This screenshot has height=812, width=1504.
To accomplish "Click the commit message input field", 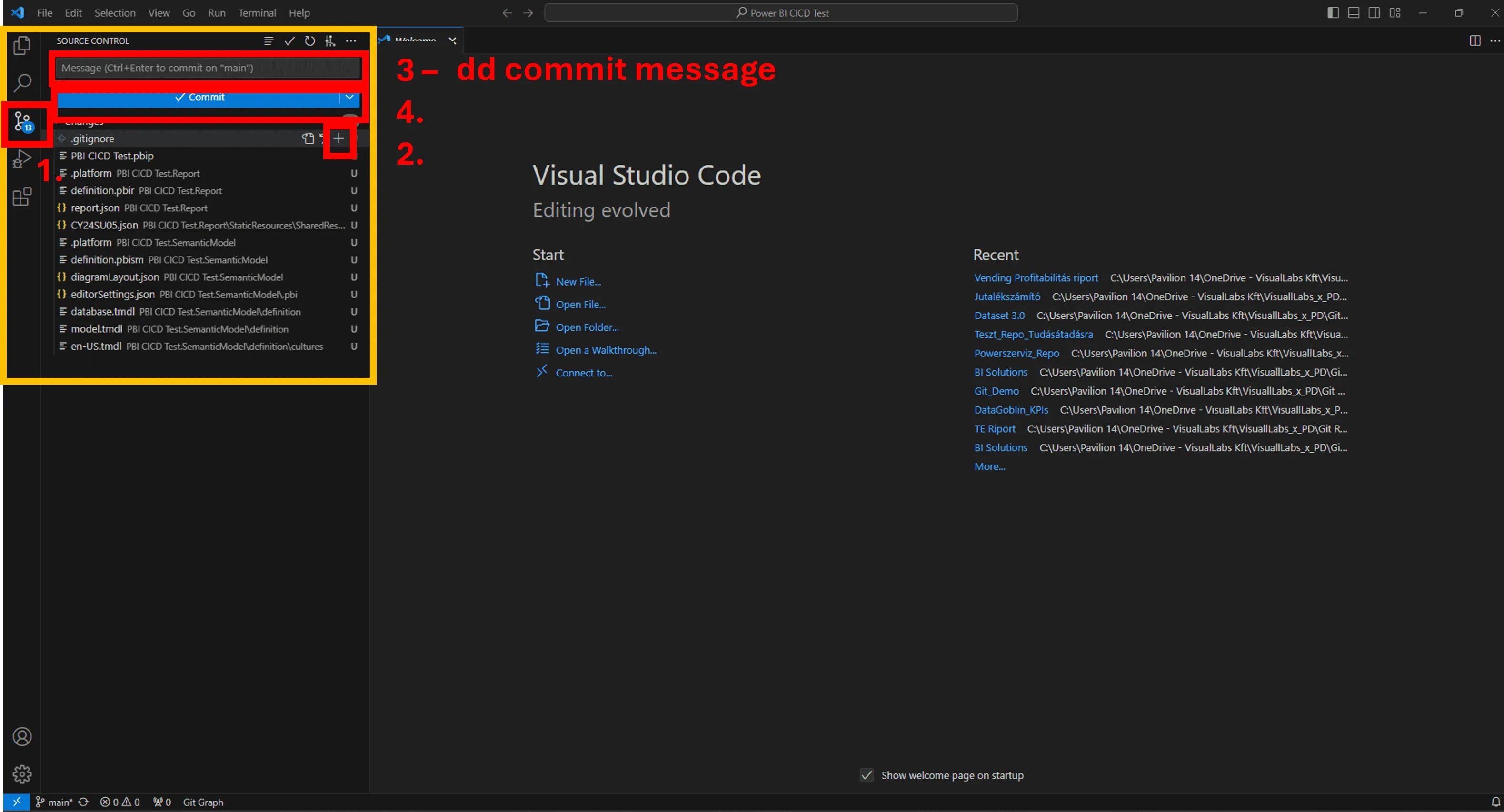I will pos(209,68).
